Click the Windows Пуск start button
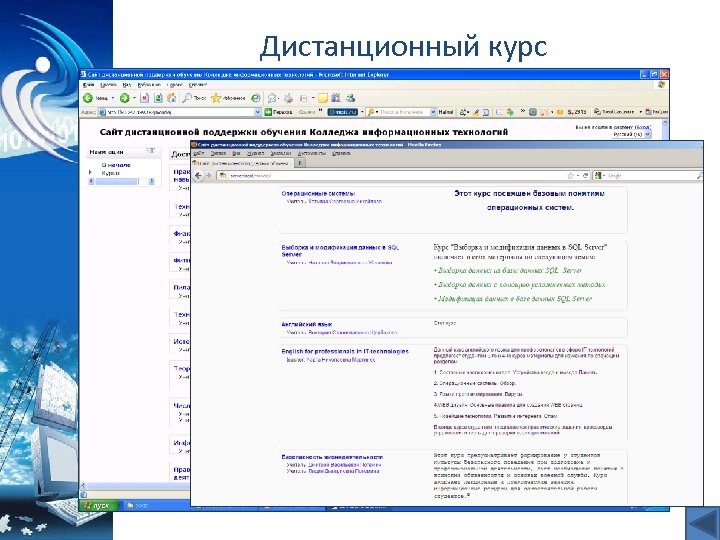This screenshot has width=720, height=540. (99, 506)
